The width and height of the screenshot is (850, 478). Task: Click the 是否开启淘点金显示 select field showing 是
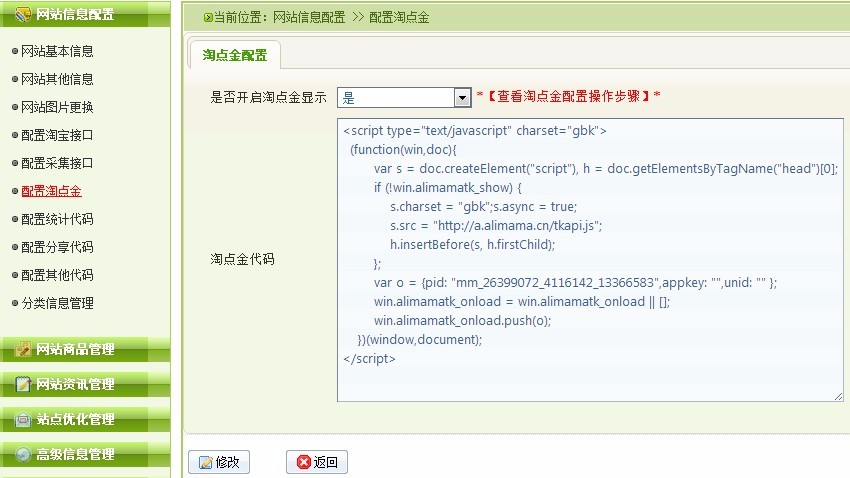pyautogui.click(x=403, y=98)
